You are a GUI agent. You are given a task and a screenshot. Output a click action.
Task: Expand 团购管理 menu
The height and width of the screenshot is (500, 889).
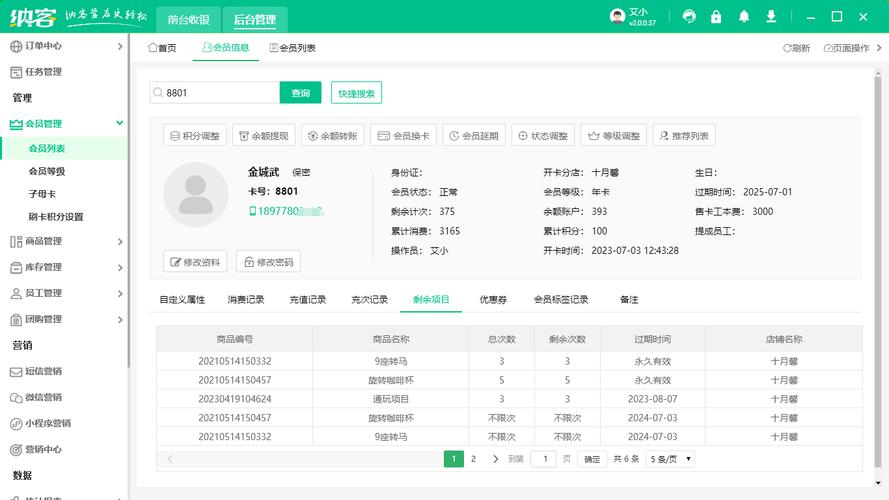click(64, 319)
